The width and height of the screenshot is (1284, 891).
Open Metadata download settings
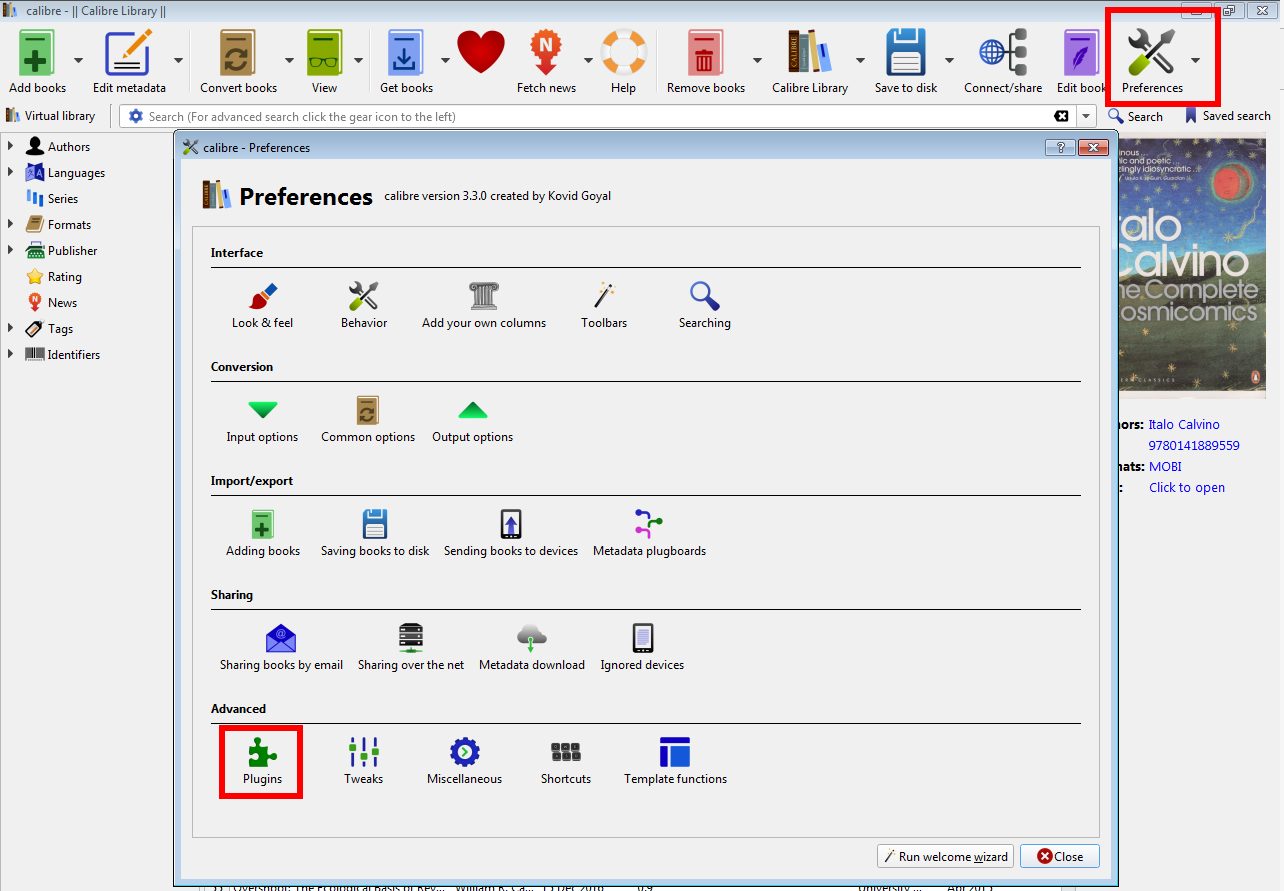click(531, 645)
